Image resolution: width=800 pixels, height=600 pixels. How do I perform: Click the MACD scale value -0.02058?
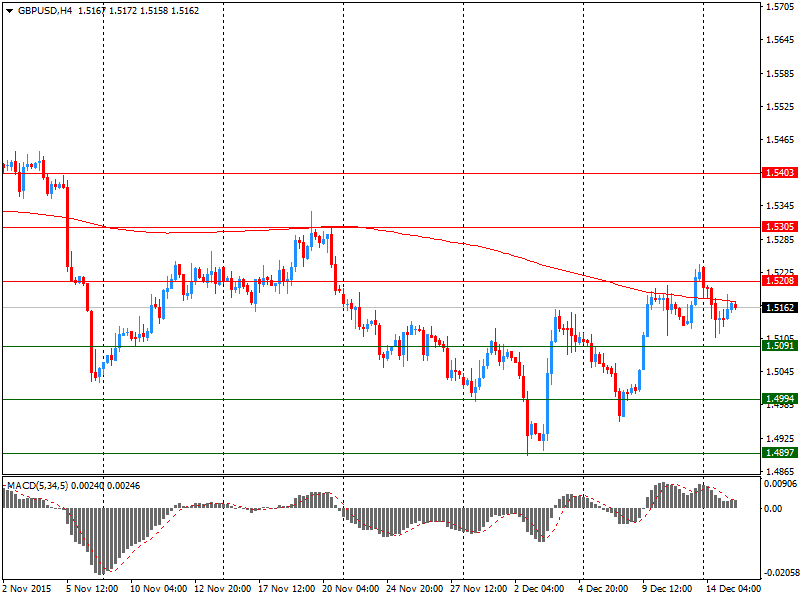tap(780, 572)
